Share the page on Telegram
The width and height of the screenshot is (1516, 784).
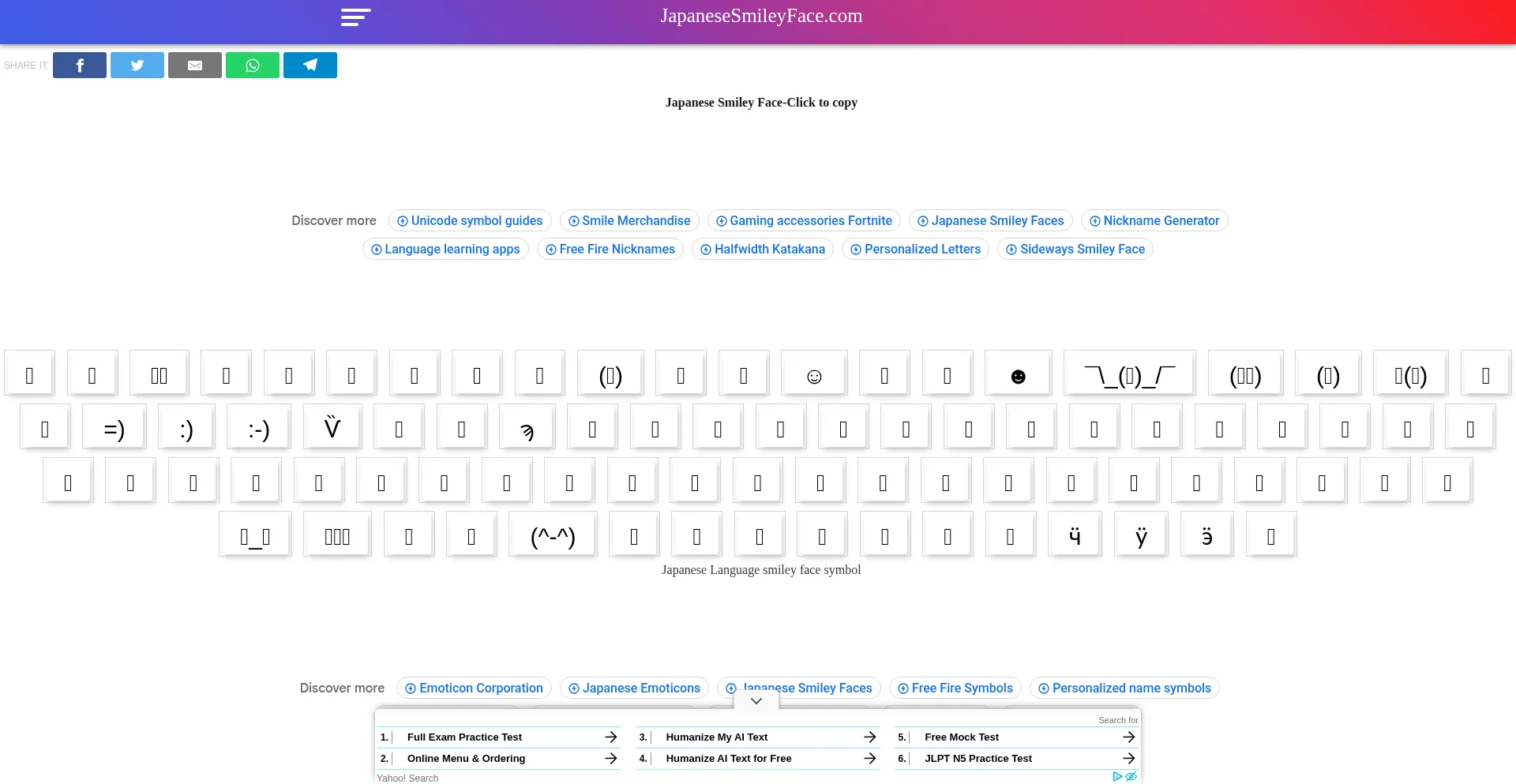point(310,66)
